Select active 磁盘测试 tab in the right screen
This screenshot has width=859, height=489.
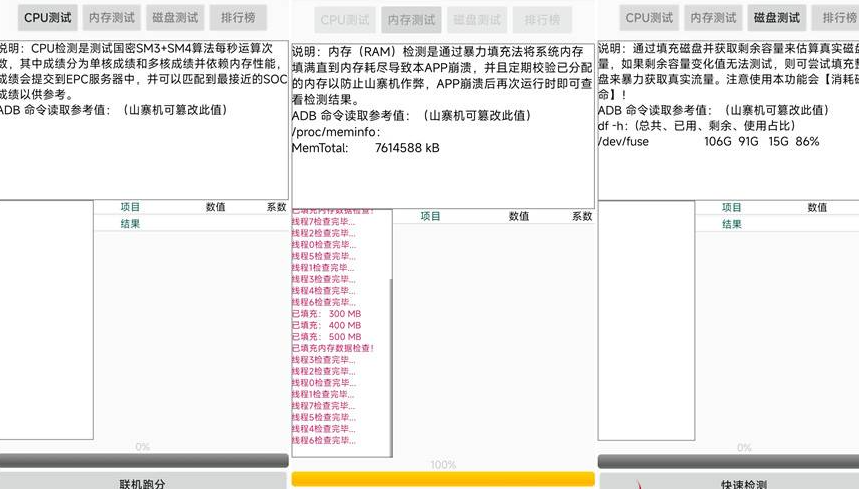pos(777,18)
